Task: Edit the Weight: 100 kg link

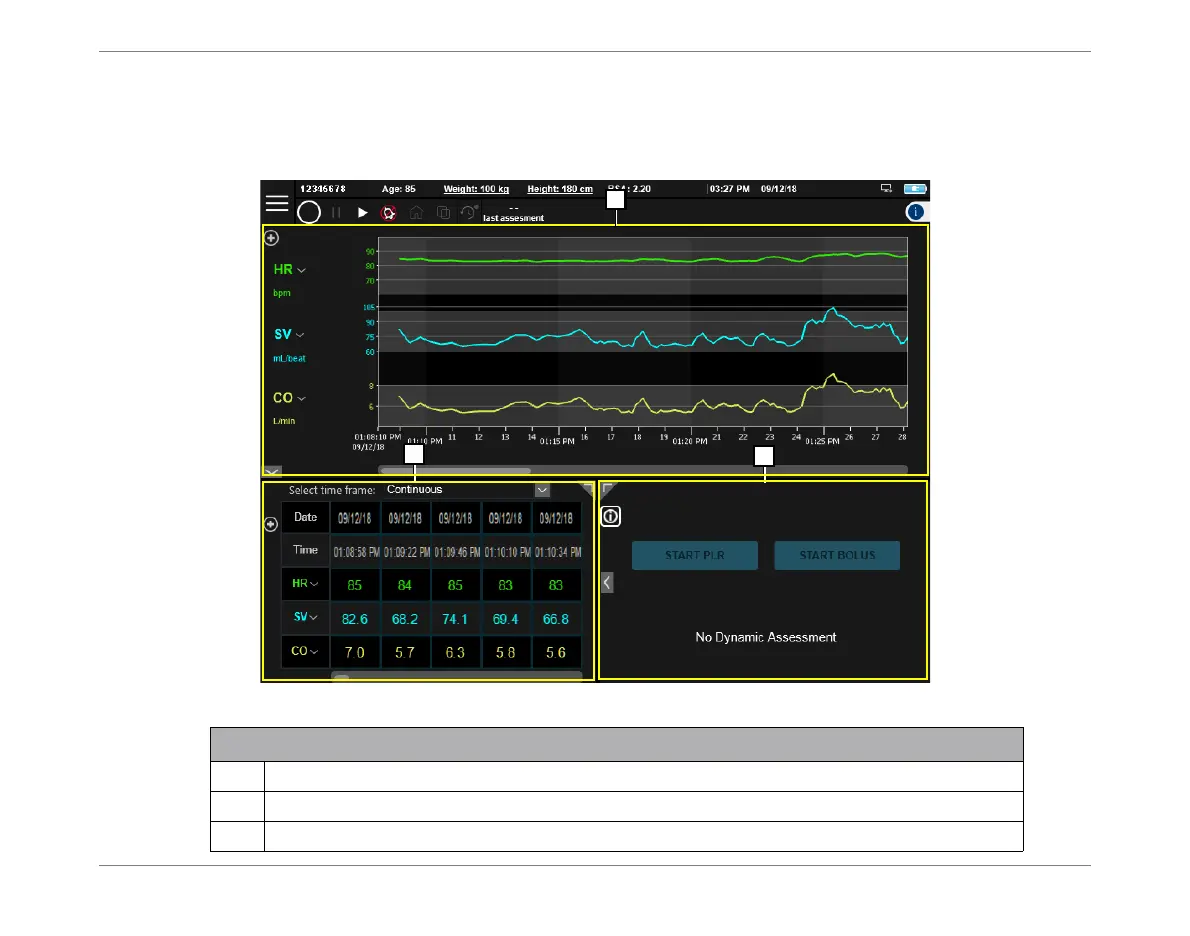Action: coord(476,189)
